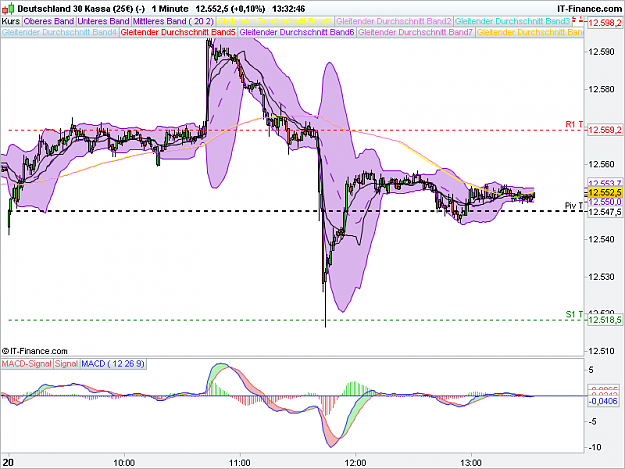Click the red 12.569,2 price tag
The height and width of the screenshot is (469, 625).
(x=605, y=130)
